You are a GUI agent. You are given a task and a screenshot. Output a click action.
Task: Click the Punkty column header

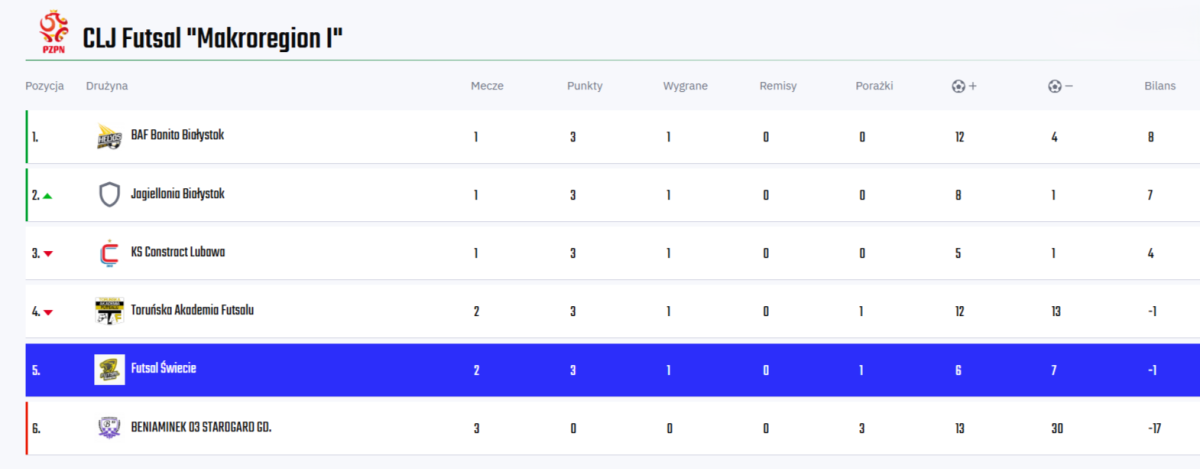[x=584, y=86]
